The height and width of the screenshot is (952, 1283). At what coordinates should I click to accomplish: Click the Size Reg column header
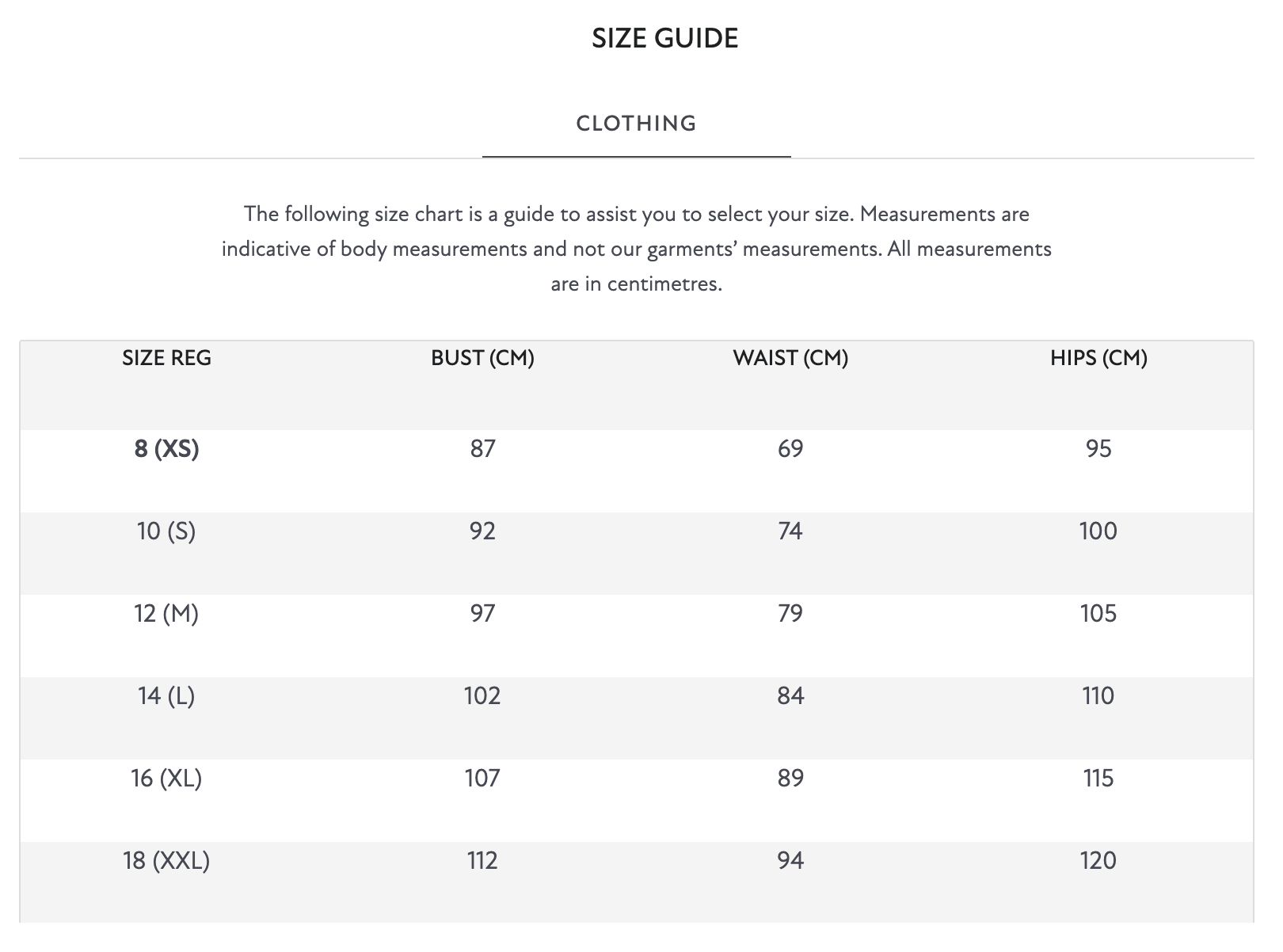click(x=166, y=358)
